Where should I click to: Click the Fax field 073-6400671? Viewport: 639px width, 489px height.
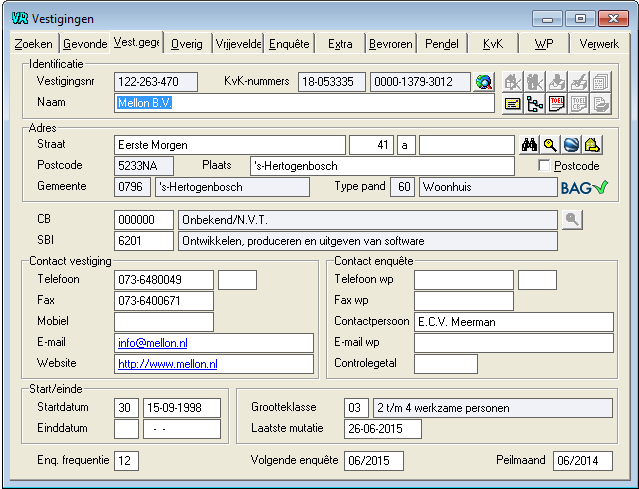(x=164, y=301)
